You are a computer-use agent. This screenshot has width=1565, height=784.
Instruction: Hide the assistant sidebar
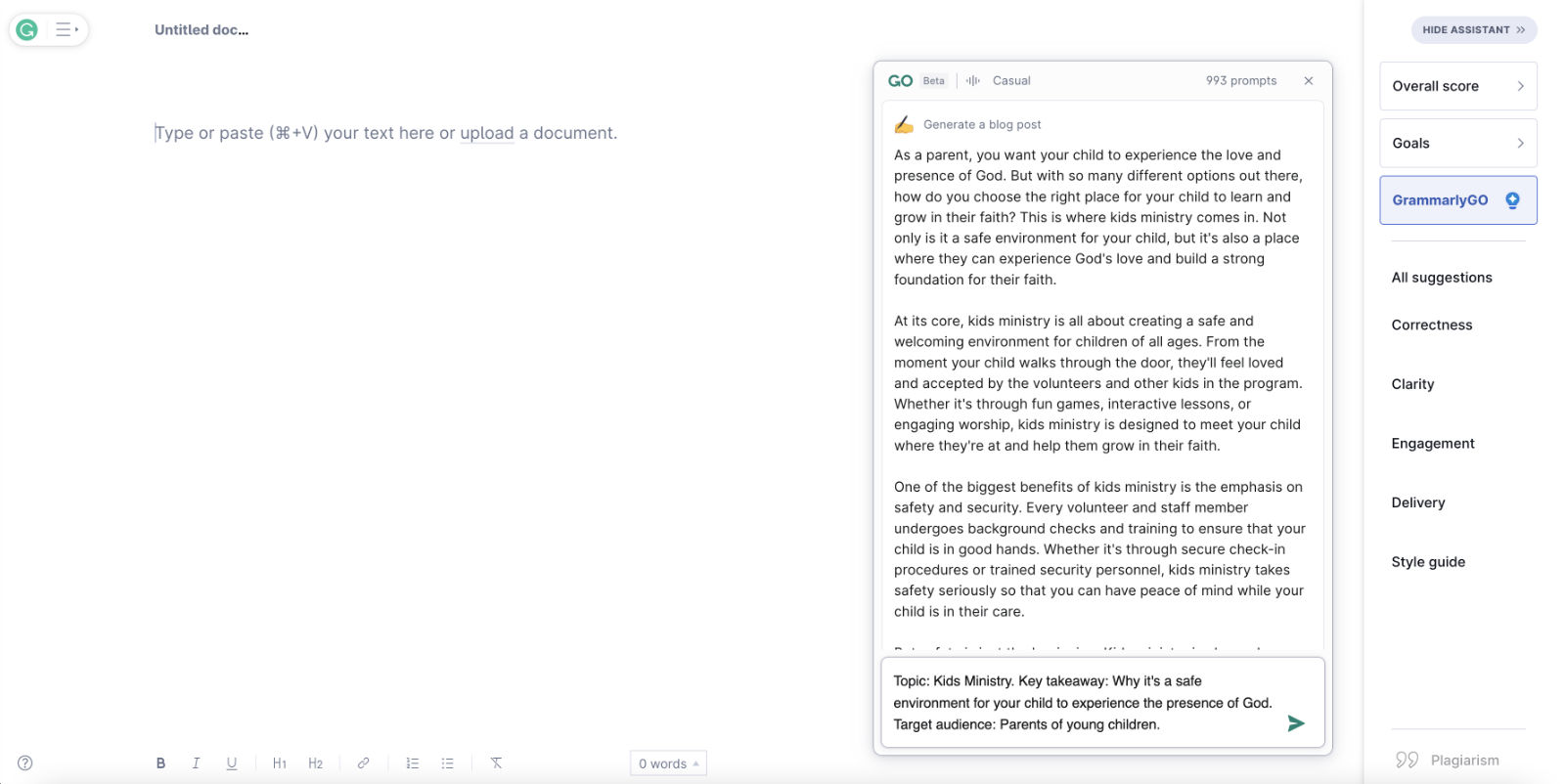(1474, 30)
